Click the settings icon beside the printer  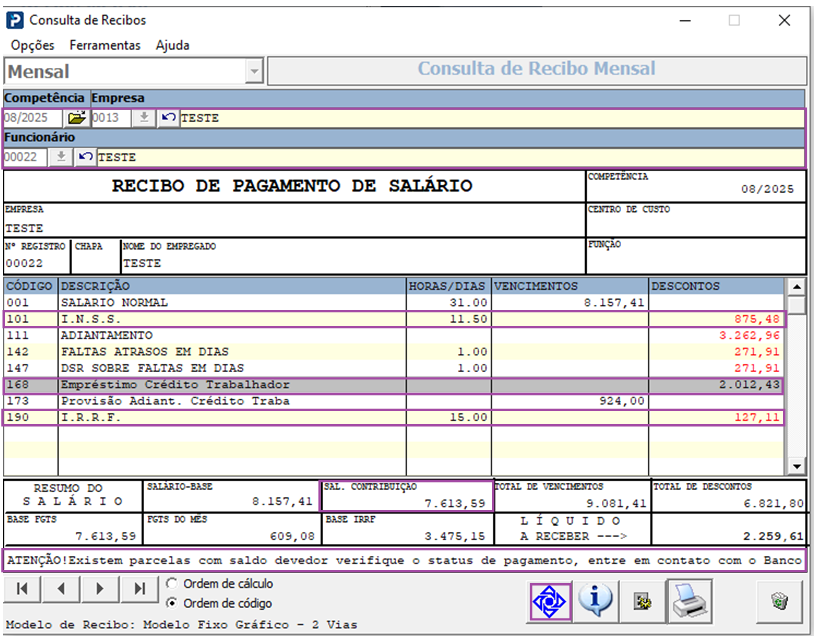point(643,601)
